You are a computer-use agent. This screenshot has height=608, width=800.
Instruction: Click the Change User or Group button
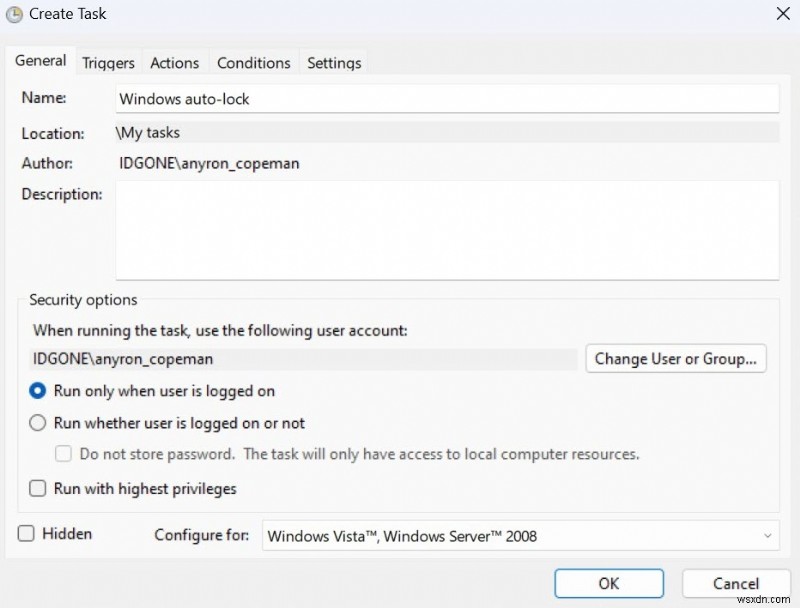click(x=676, y=359)
